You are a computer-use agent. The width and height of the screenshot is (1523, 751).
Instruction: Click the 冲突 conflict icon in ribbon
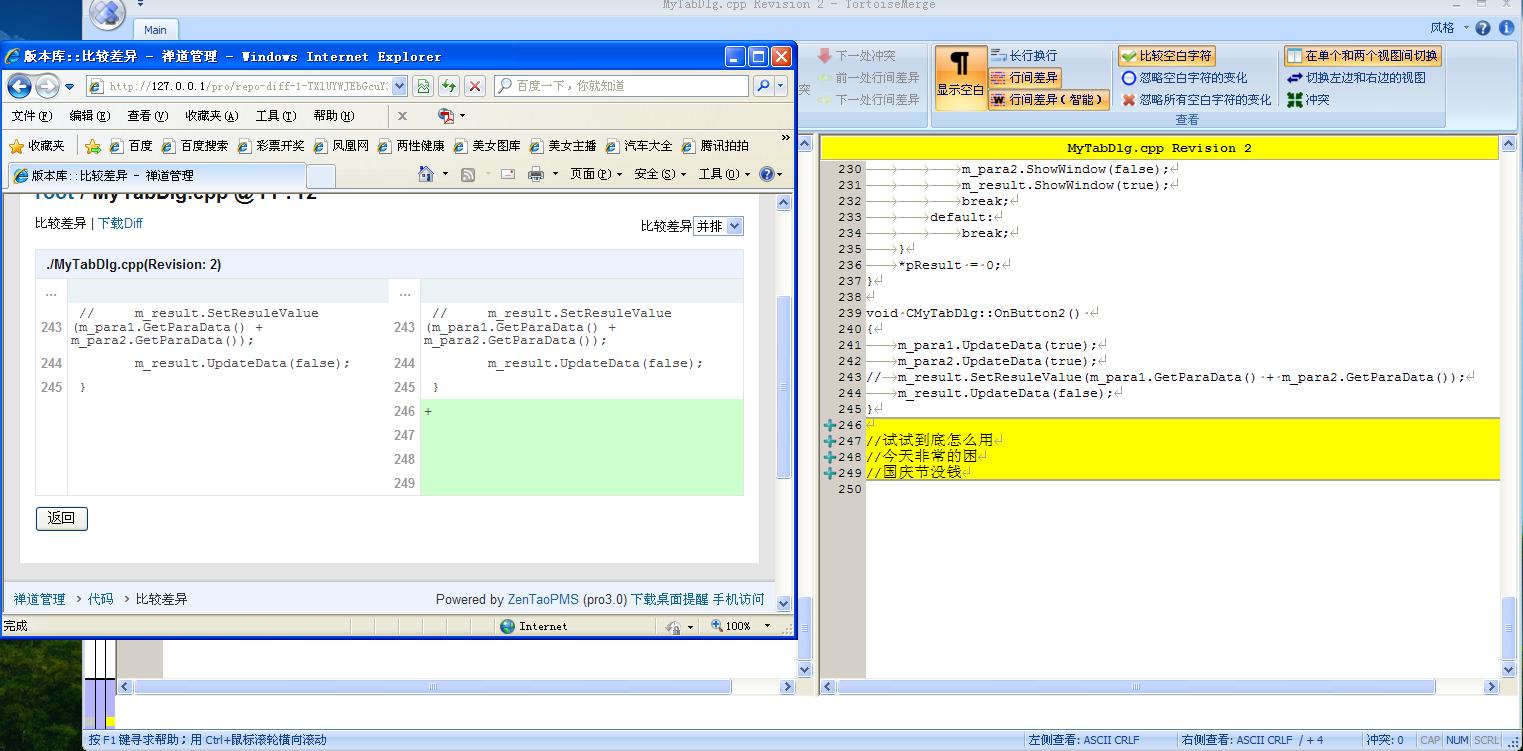click(x=1295, y=100)
